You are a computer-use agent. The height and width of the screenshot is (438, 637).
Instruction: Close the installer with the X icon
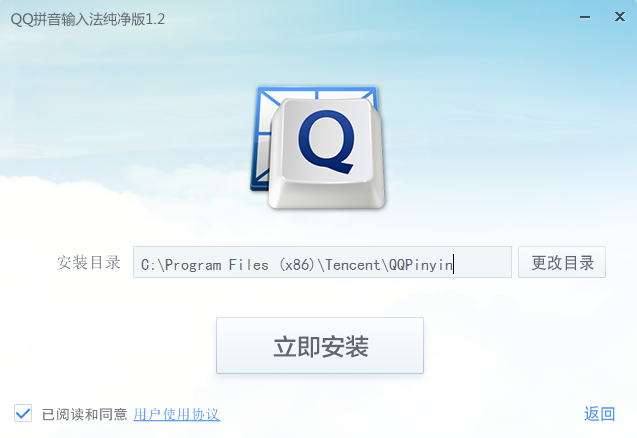(x=620, y=17)
